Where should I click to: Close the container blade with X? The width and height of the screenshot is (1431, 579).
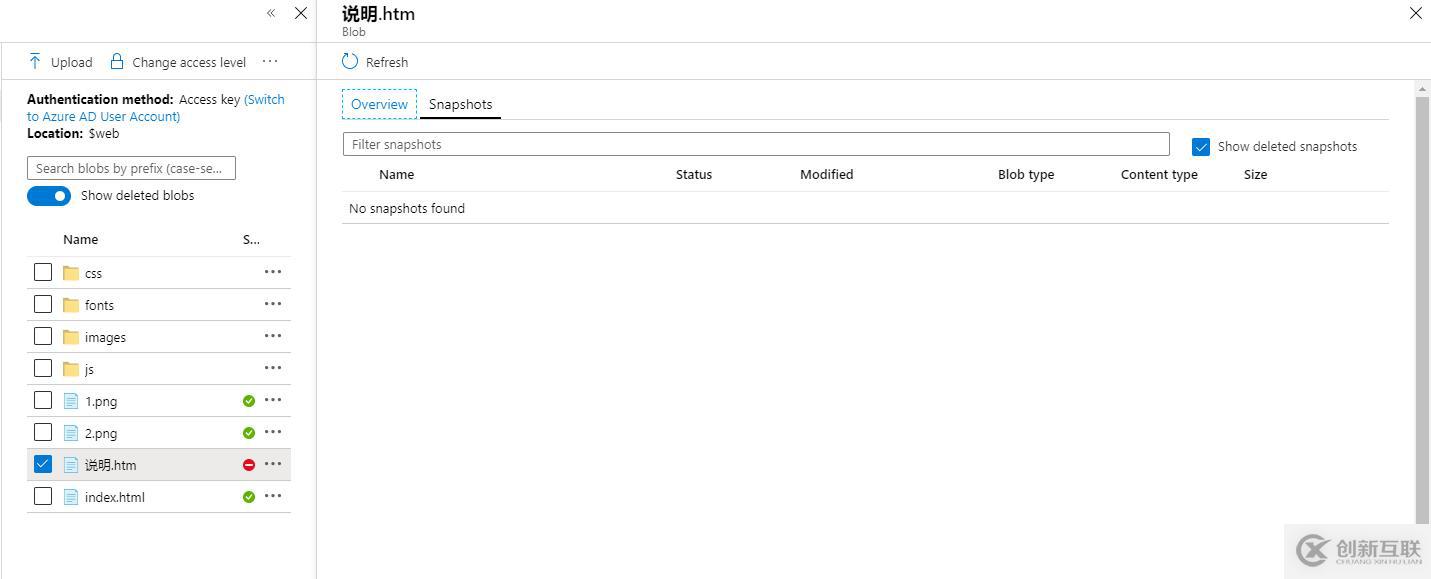(x=301, y=13)
